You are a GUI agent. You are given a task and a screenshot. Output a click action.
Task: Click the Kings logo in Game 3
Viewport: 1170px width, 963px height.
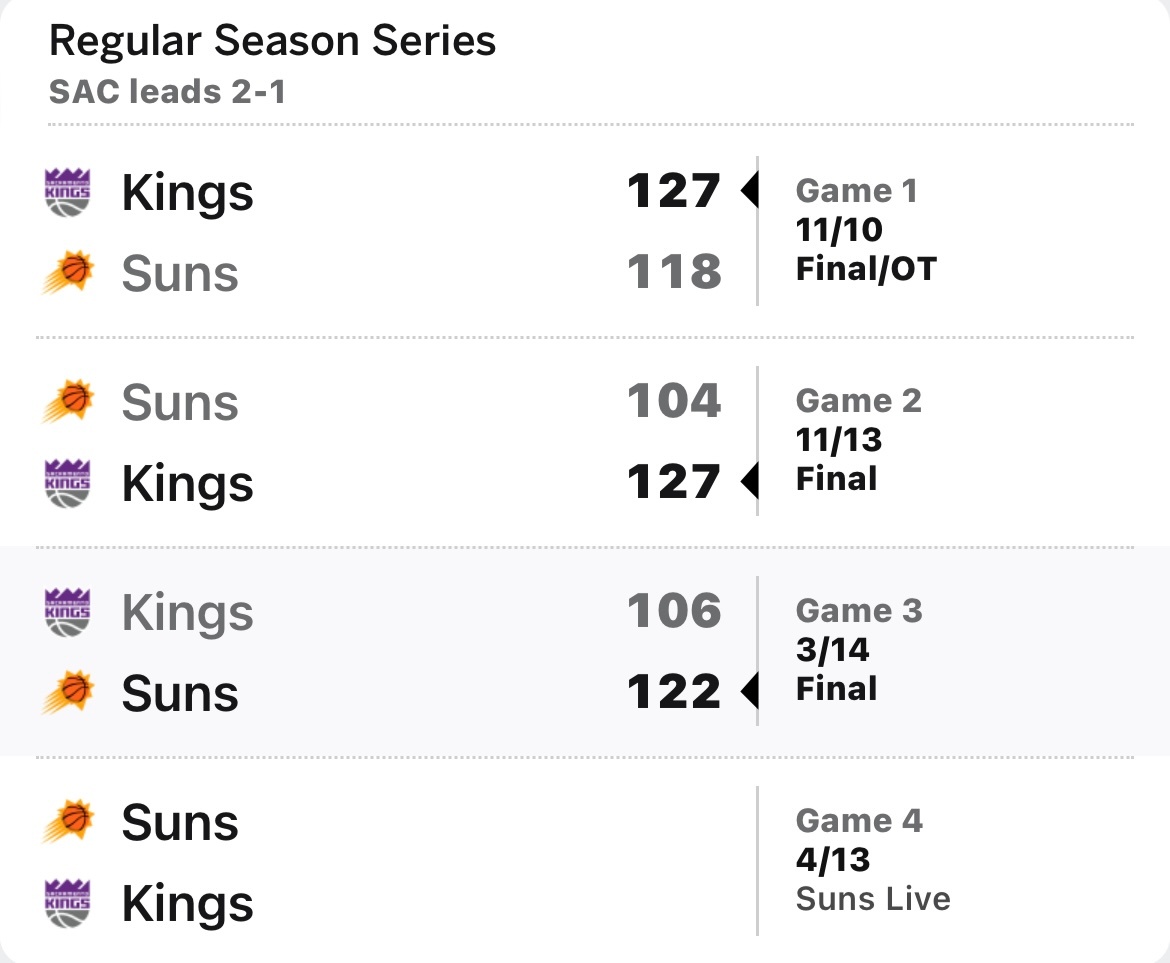pyautogui.click(x=67, y=612)
